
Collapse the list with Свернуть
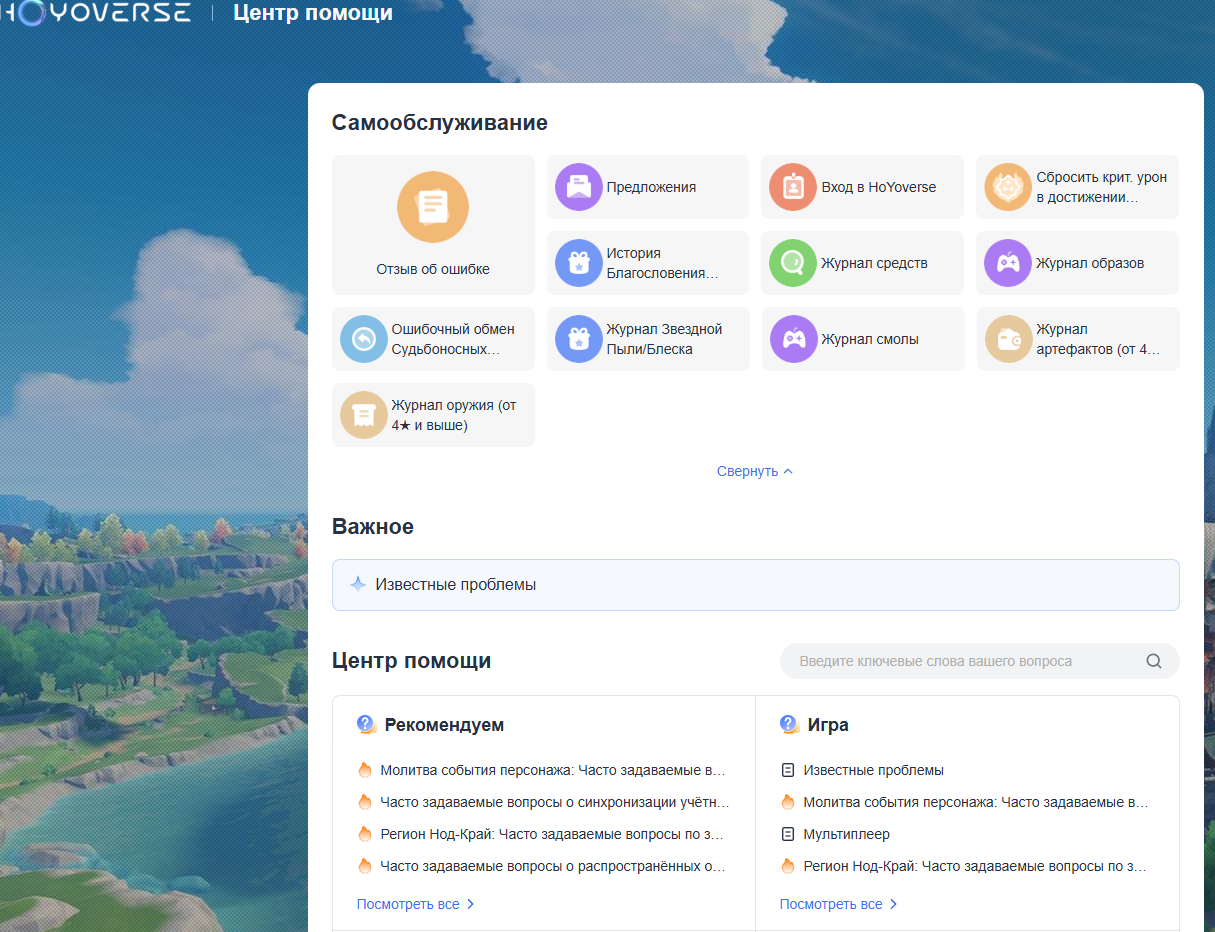(754, 471)
